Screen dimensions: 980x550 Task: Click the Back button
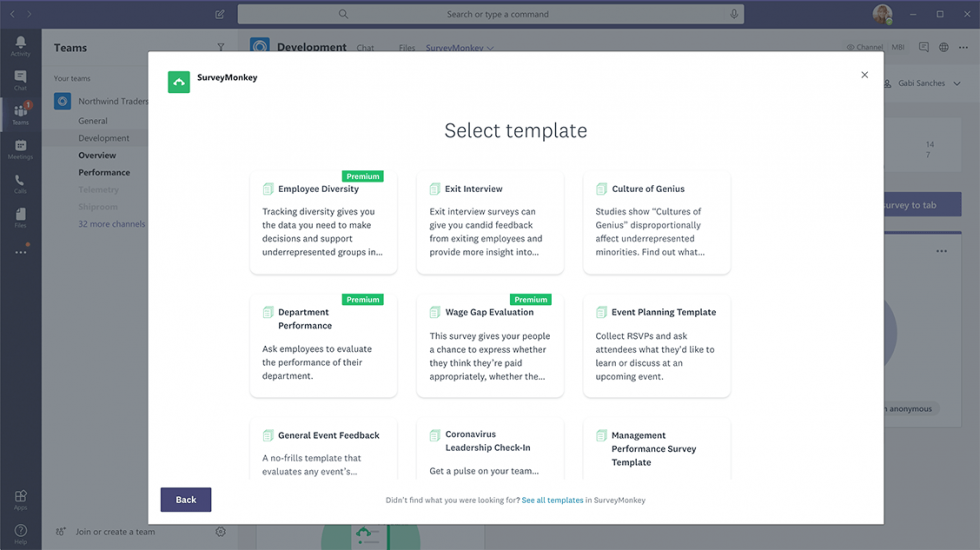[186, 499]
